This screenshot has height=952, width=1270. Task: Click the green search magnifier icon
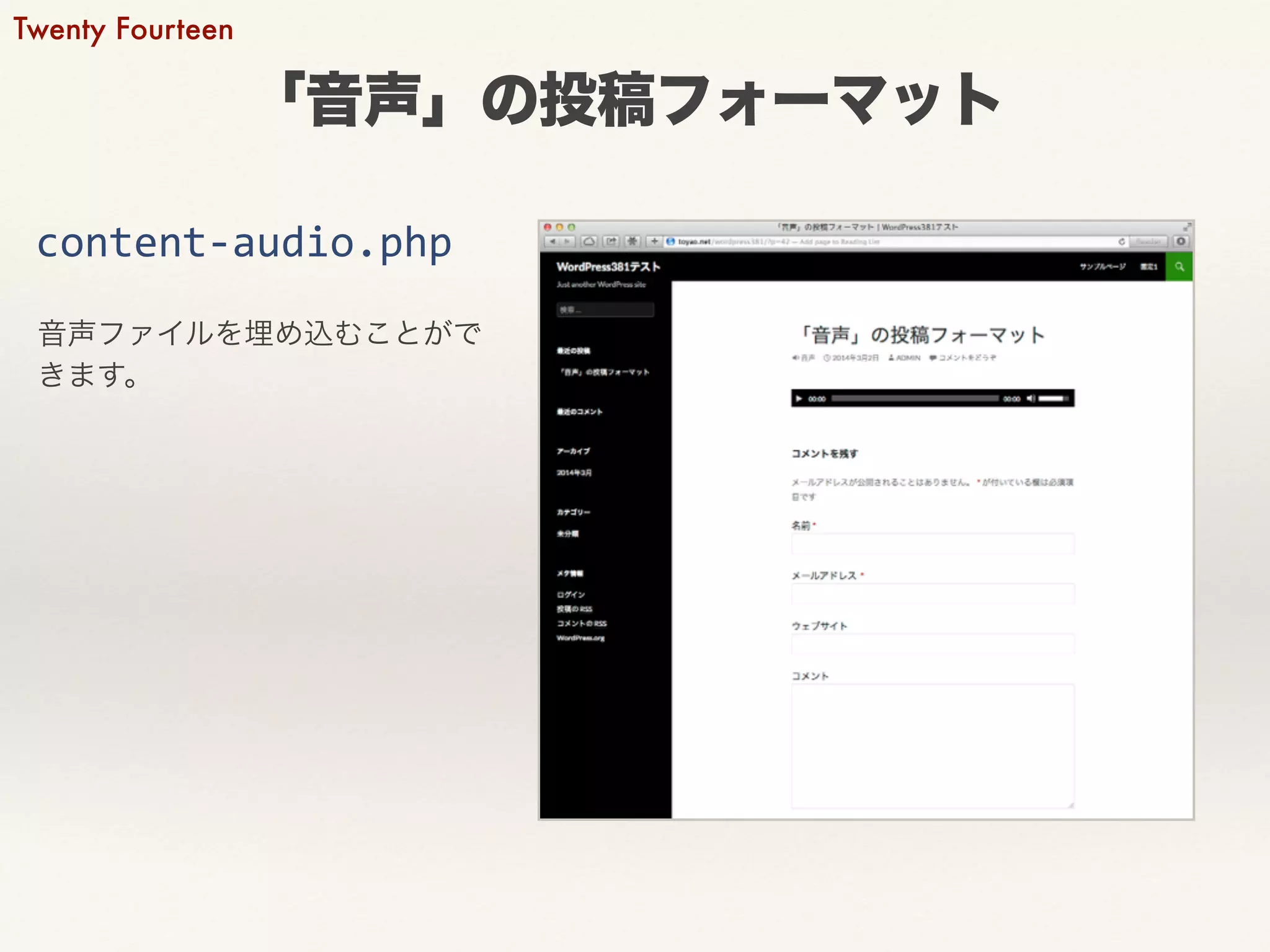click(x=1179, y=267)
